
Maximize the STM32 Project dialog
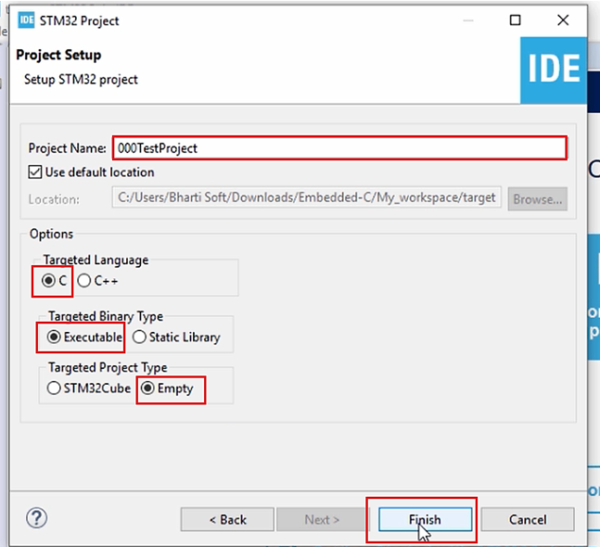tap(515, 20)
